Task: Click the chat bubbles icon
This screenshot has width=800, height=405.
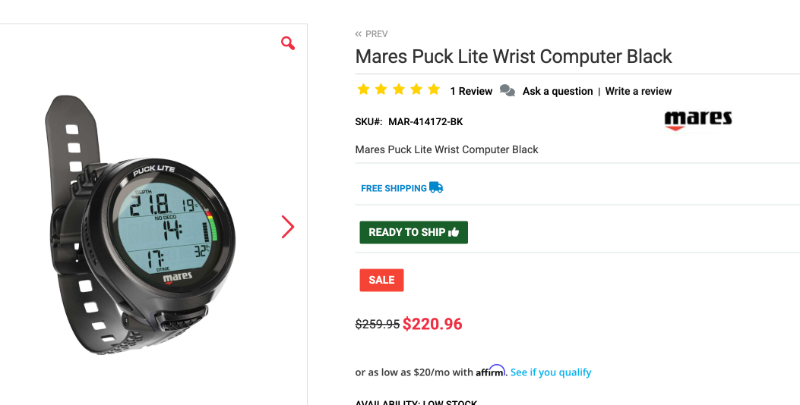Action: click(507, 91)
